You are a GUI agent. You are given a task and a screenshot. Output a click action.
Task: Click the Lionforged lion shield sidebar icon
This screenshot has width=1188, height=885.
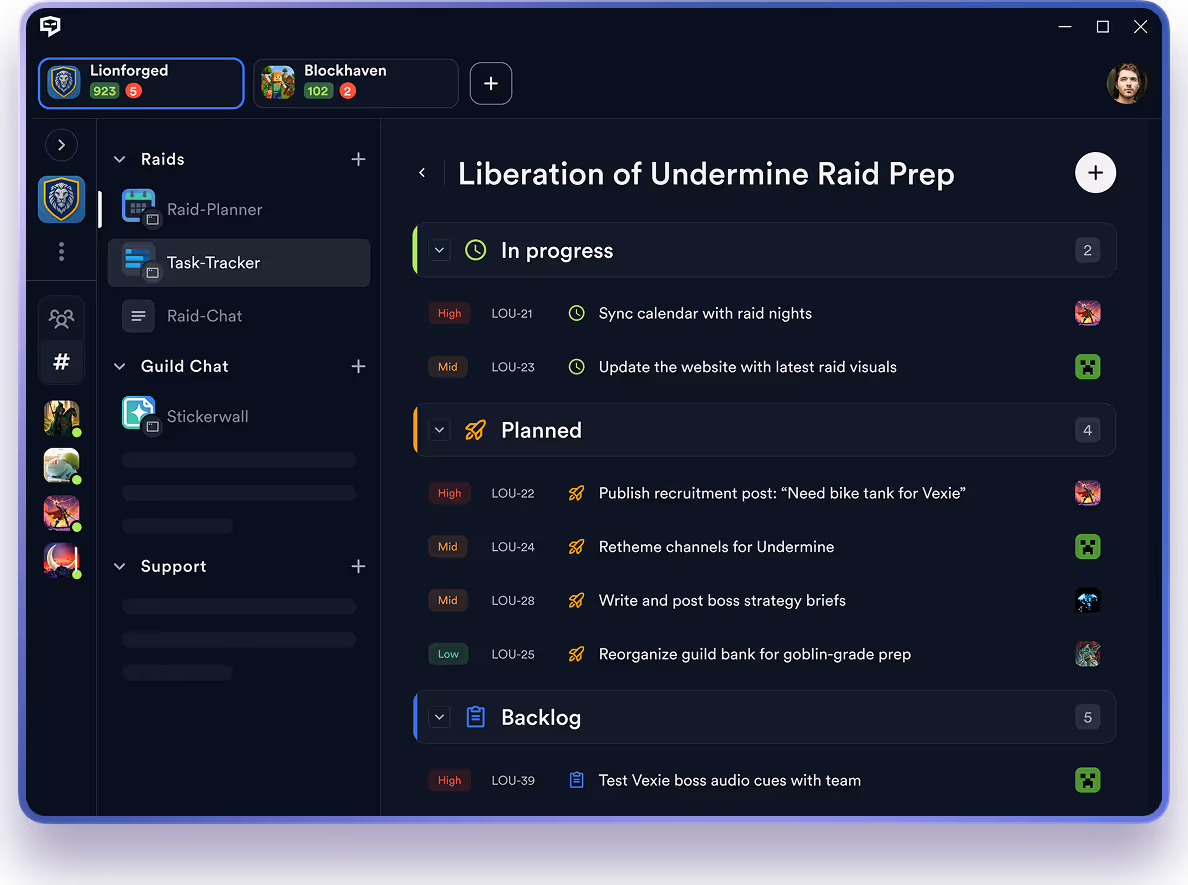[61, 200]
